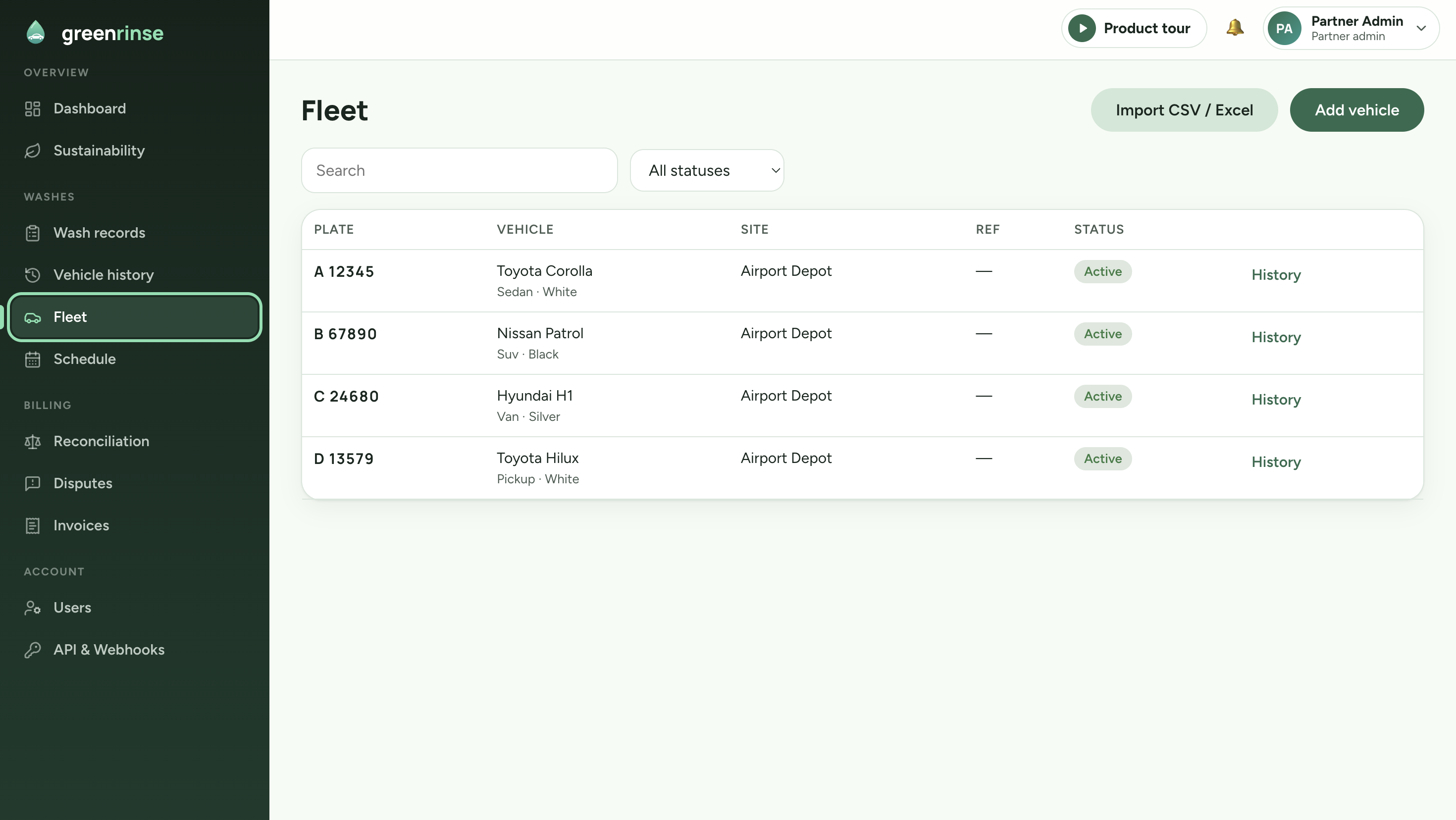Image resolution: width=1456 pixels, height=820 pixels.
Task: Click the Toyota Corolla vehicle name
Action: (x=544, y=271)
